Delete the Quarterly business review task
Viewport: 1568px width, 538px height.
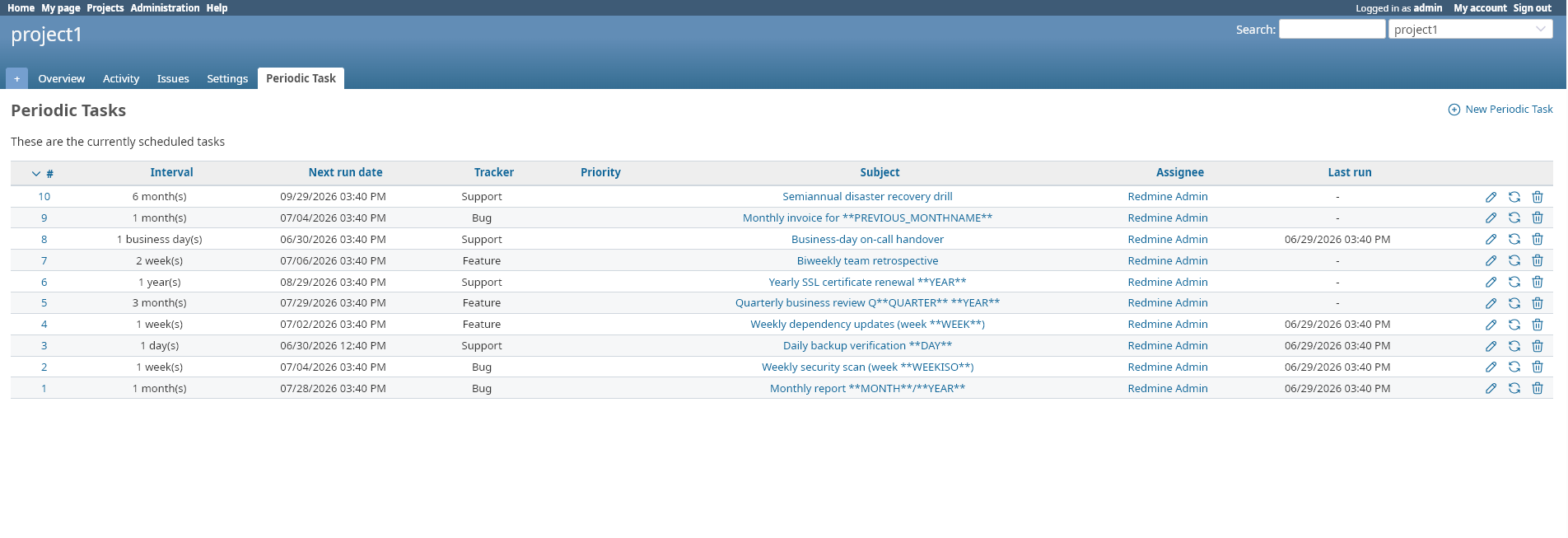[x=1537, y=303]
